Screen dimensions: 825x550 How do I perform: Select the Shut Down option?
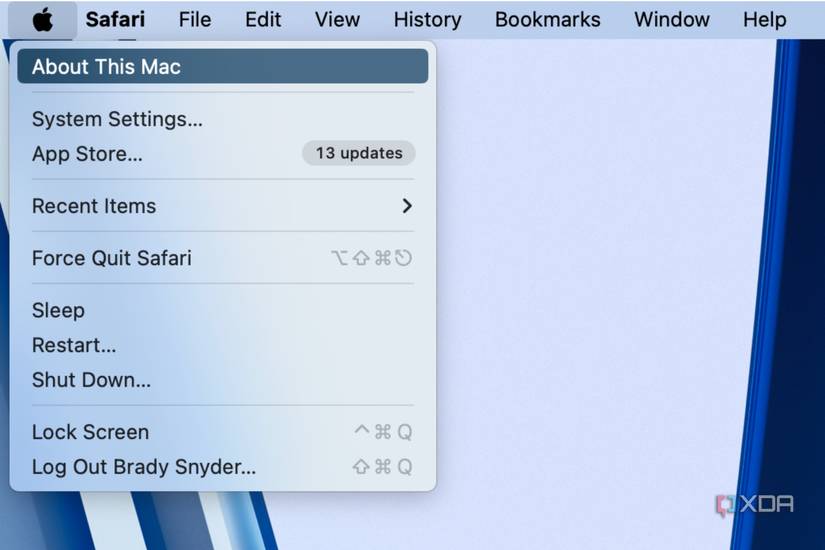pos(223,379)
